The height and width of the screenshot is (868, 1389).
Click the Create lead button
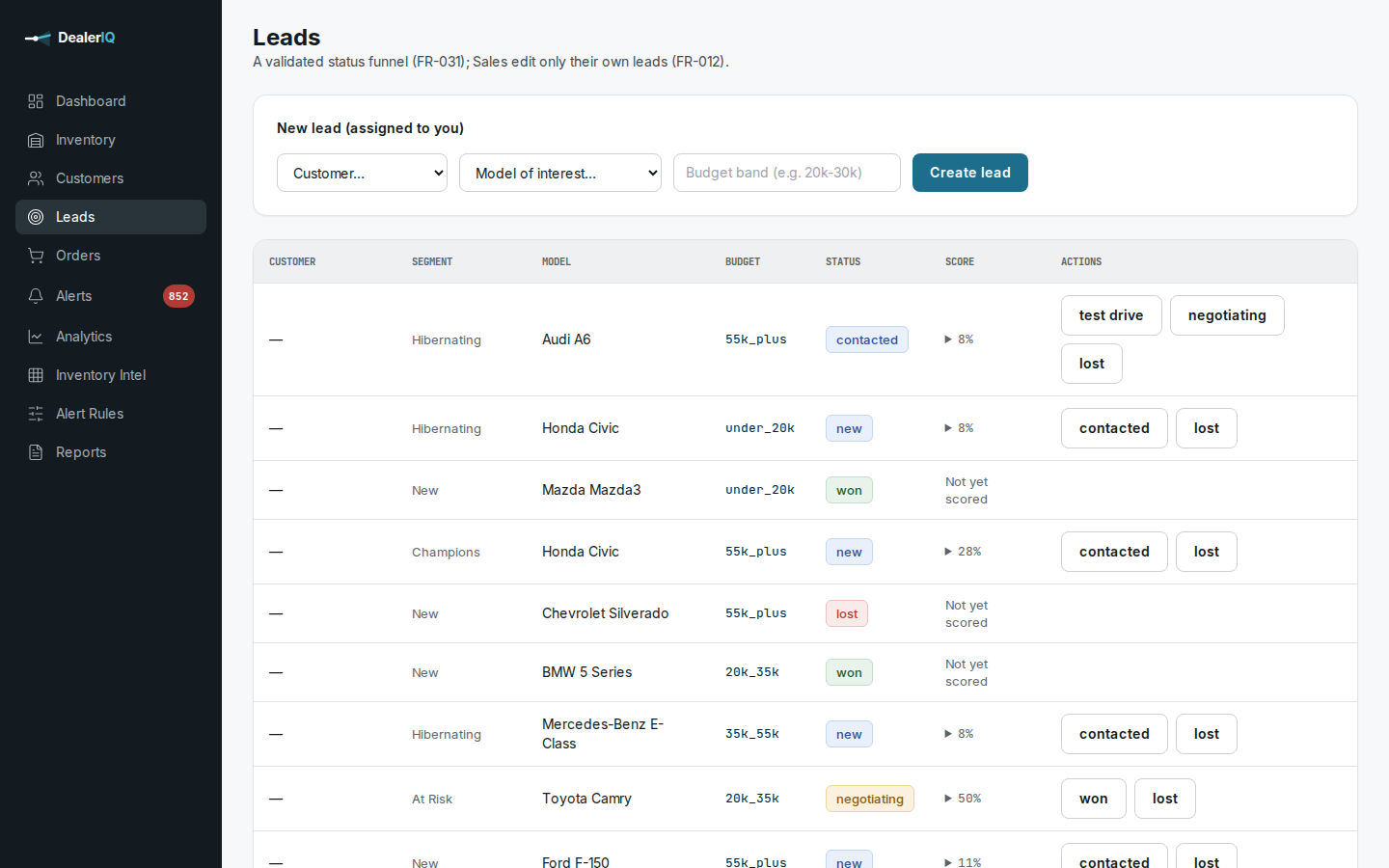pyautogui.click(x=970, y=173)
